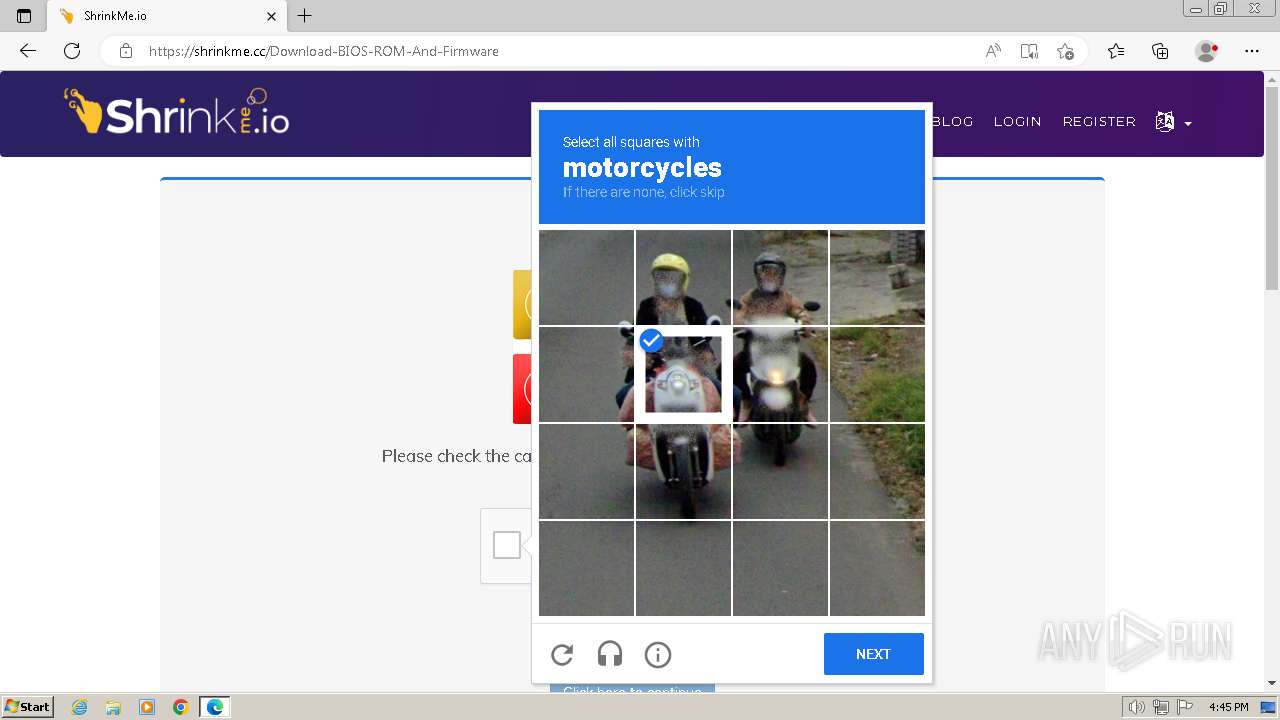The height and width of the screenshot is (720, 1280).
Task: Deselect the checked motorcycle tile
Action: tap(683, 374)
